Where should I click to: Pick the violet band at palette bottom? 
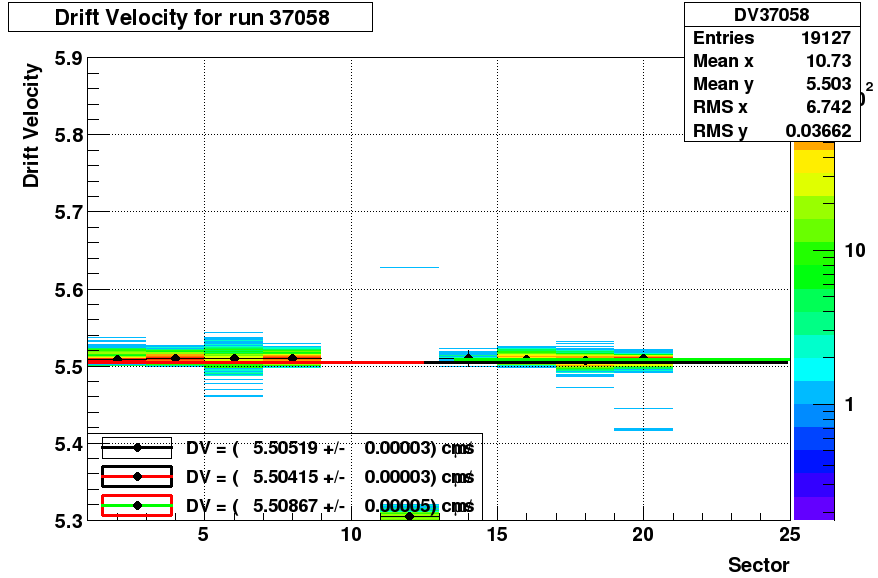[814, 508]
